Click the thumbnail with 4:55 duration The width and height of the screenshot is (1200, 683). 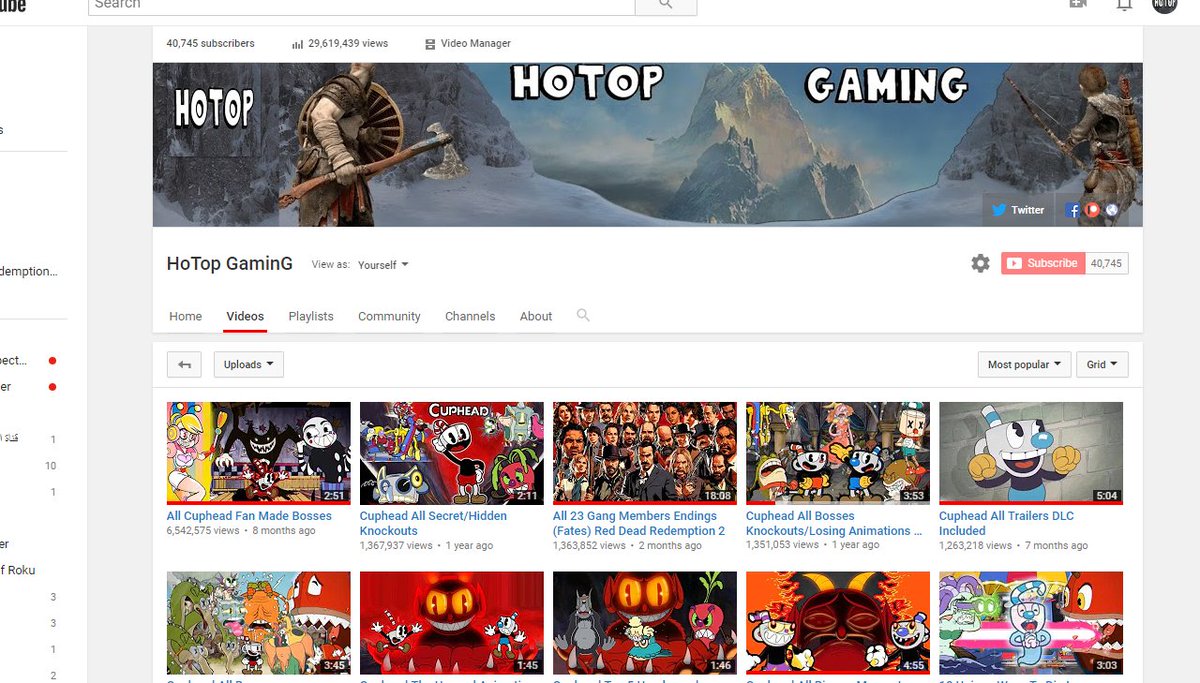pos(838,623)
